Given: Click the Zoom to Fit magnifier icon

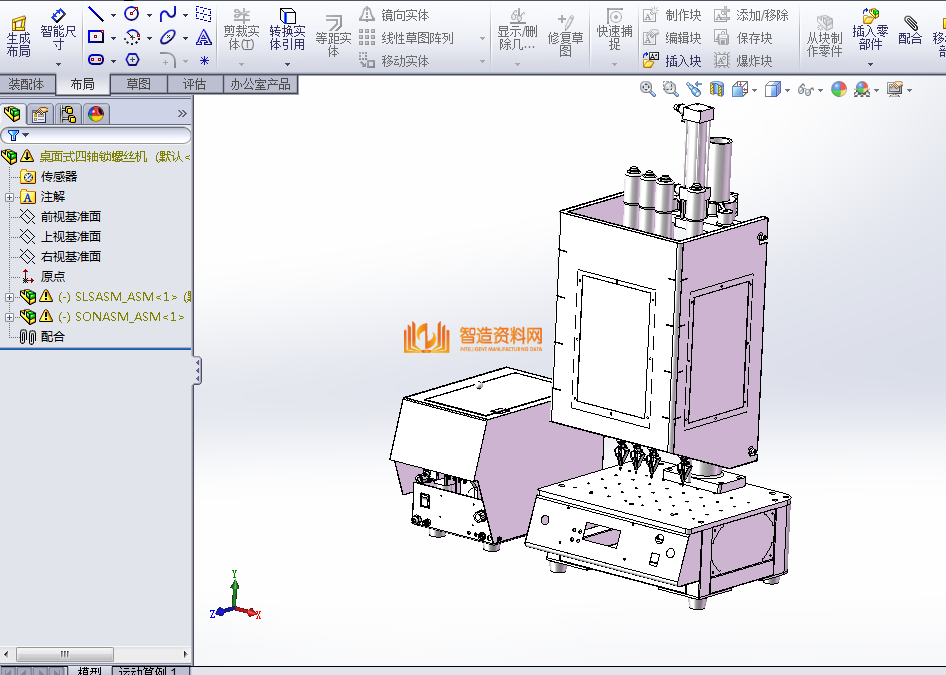Looking at the screenshot, I should pyautogui.click(x=647, y=89).
